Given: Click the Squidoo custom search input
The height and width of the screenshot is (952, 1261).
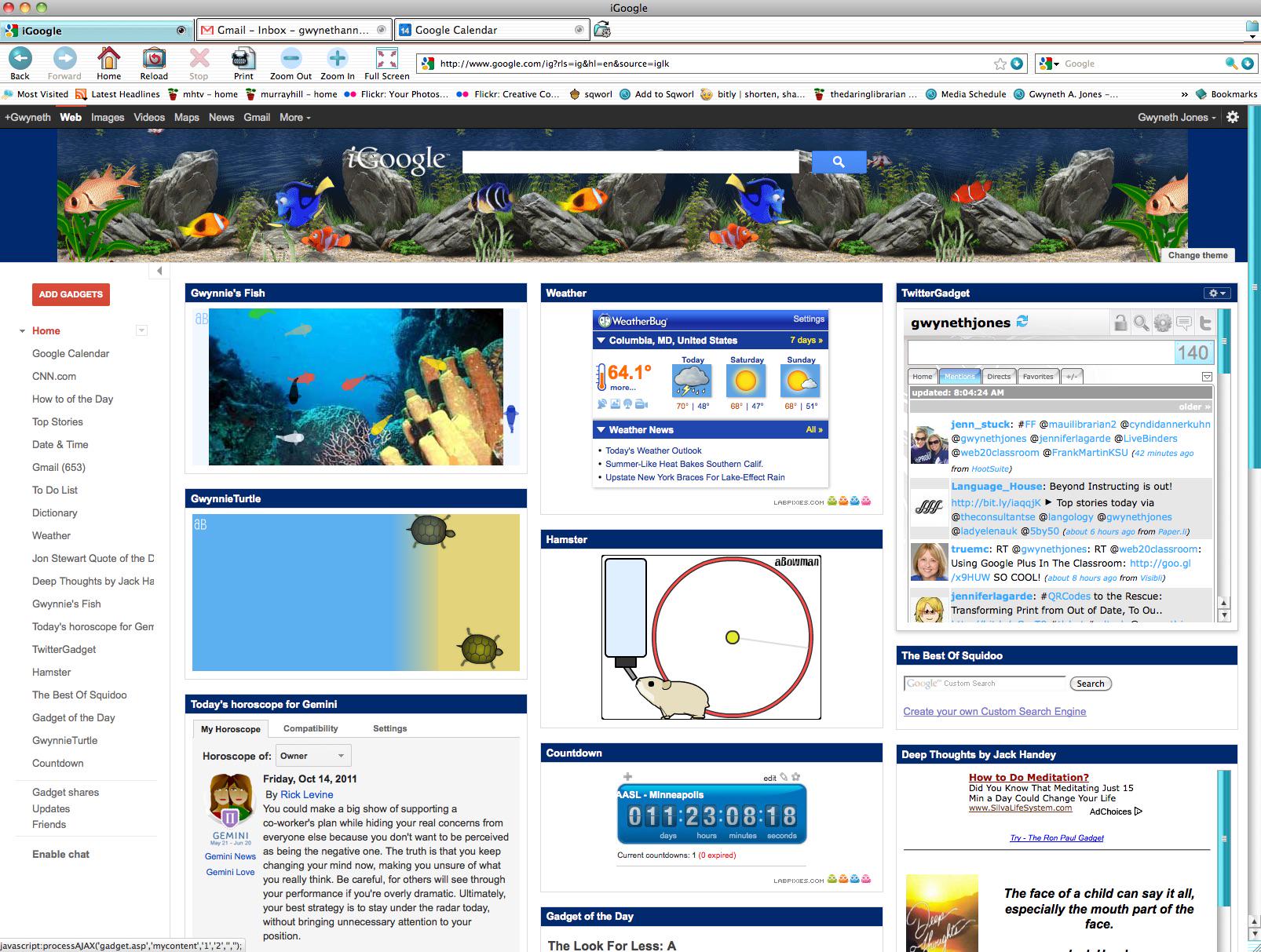Looking at the screenshot, I should [x=985, y=684].
